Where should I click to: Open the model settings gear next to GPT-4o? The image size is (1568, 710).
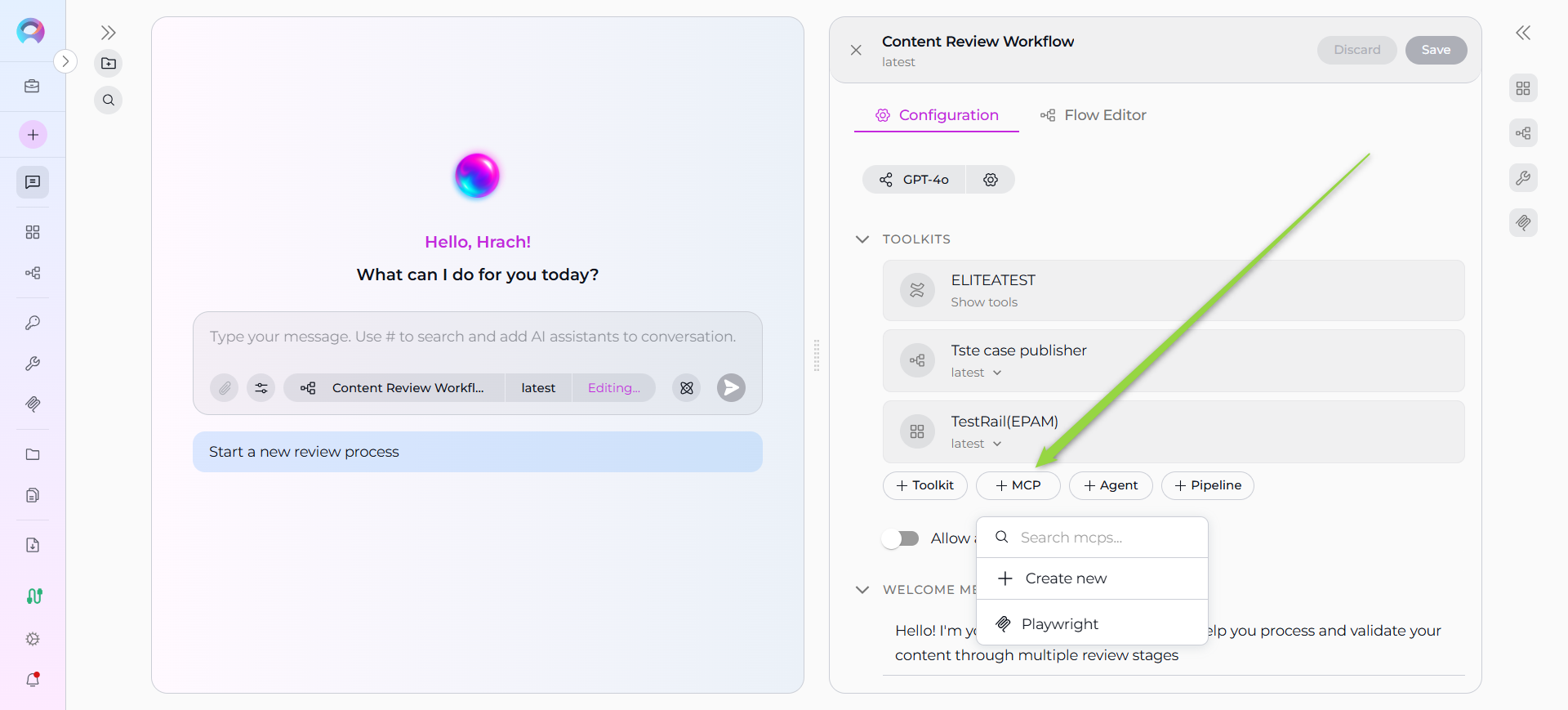point(990,180)
